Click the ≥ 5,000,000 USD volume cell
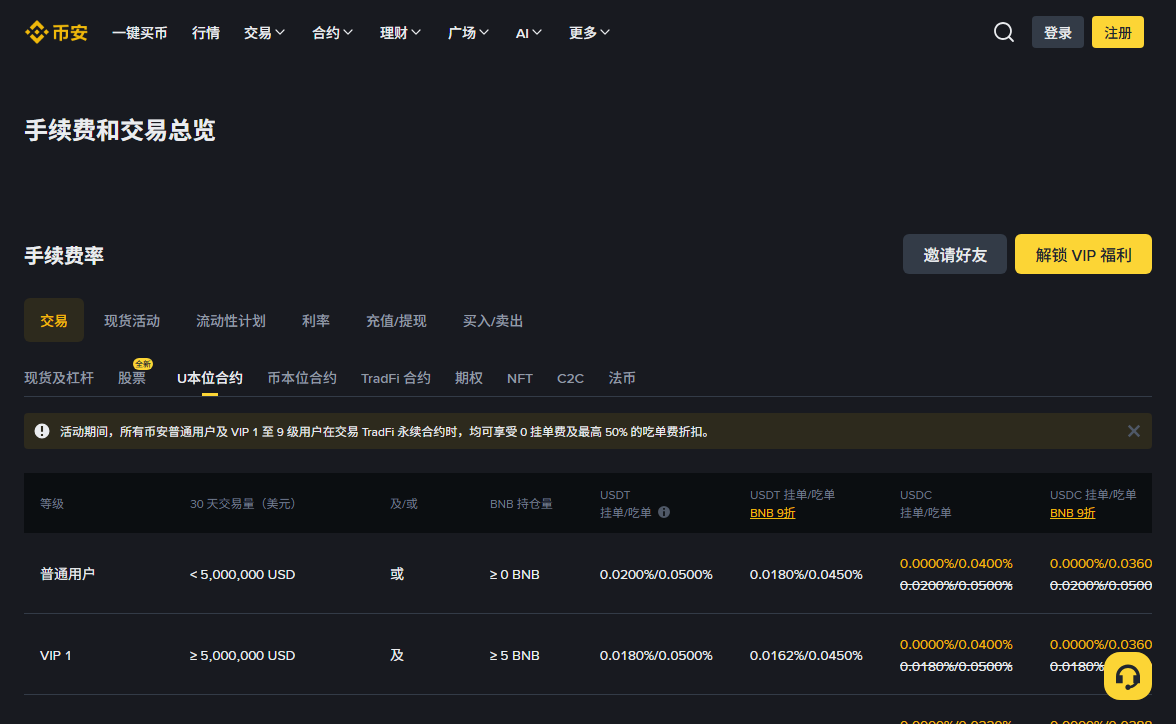Screen dimensions: 1176x724 (x=242, y=655)
